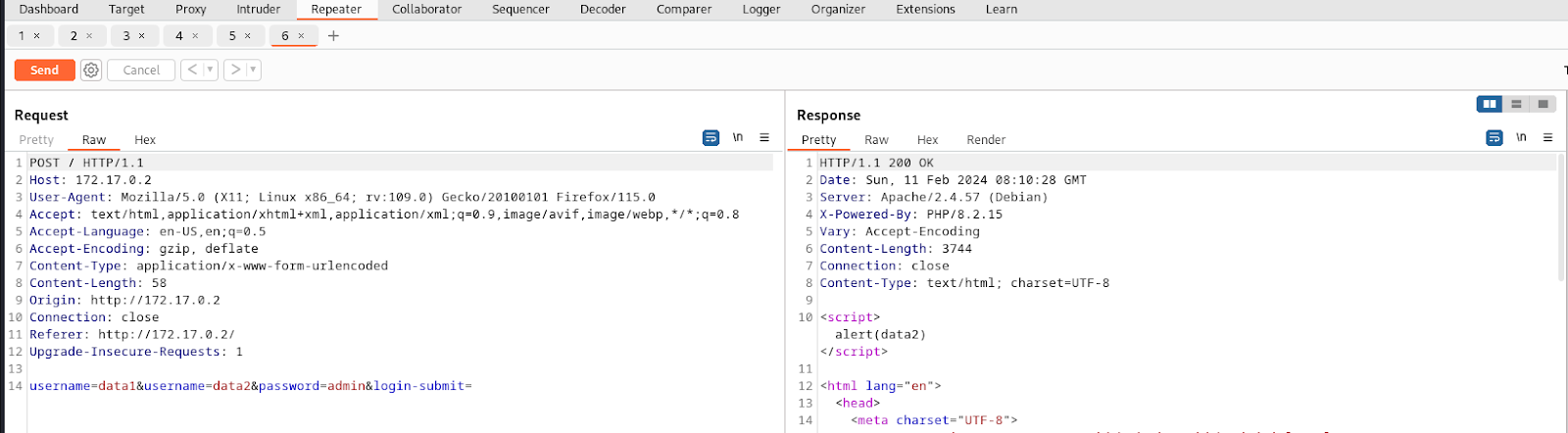The height and width of the screenshot is (433, 1568).
Task: Go forward to next request in history
Action: click(234, 70)
